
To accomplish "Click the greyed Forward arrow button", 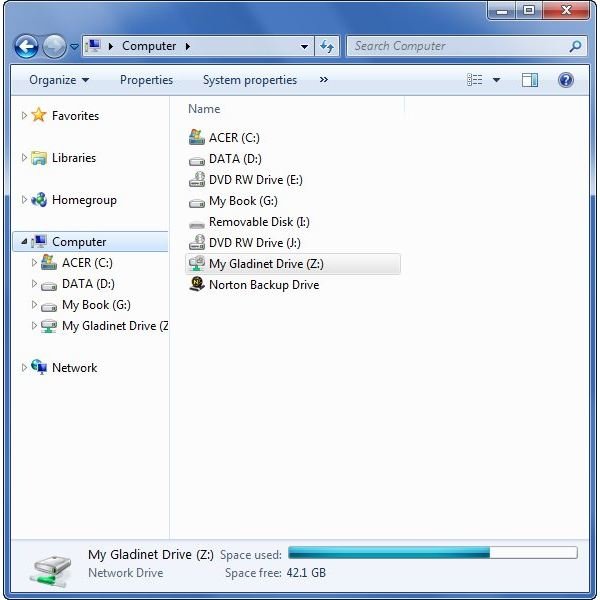I will [x=54, y=46].
